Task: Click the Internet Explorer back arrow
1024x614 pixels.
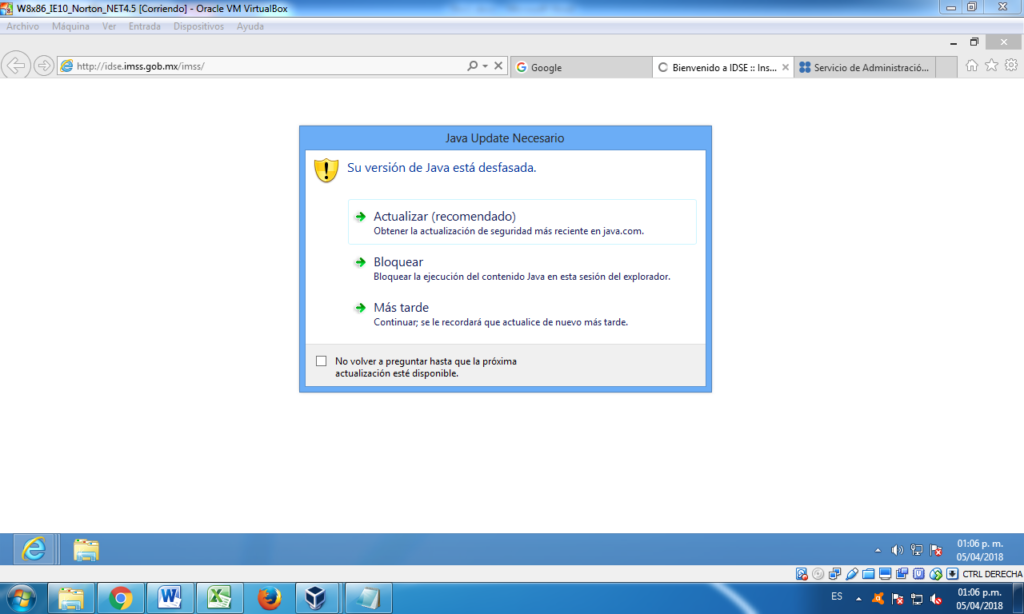Action: 16,66
